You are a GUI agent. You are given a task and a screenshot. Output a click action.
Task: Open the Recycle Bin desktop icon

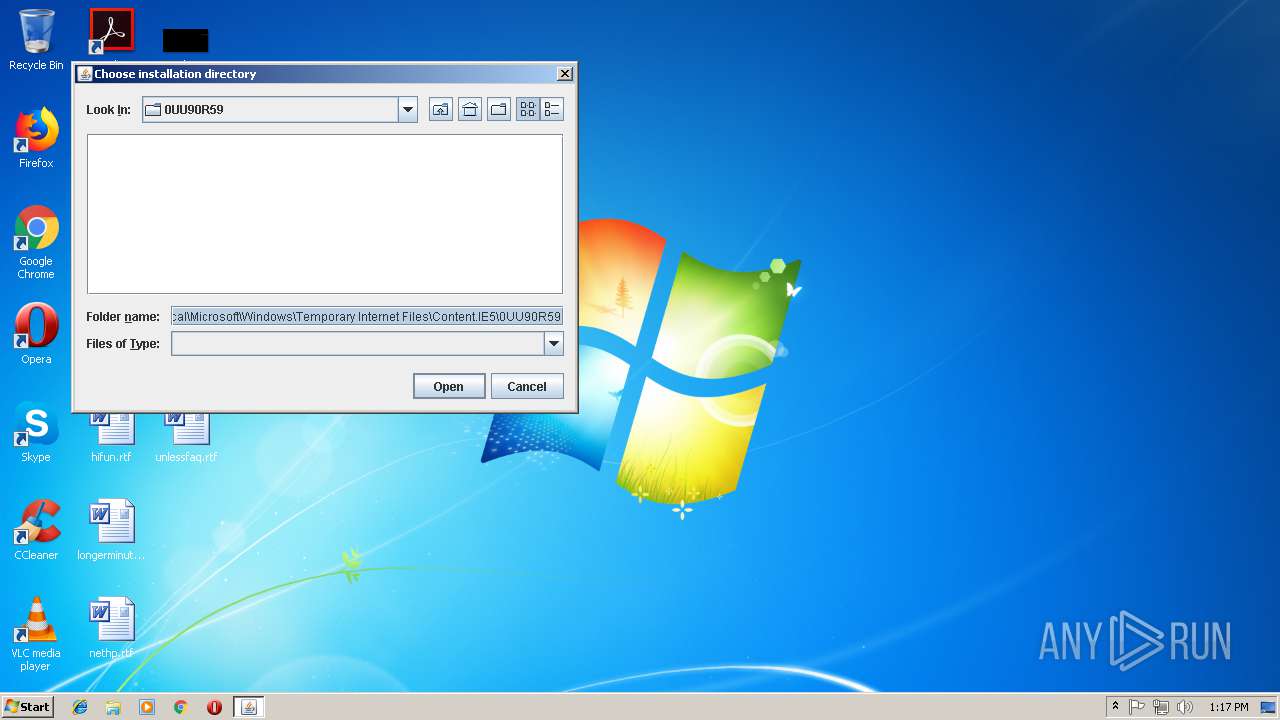[x=36, y=40]
